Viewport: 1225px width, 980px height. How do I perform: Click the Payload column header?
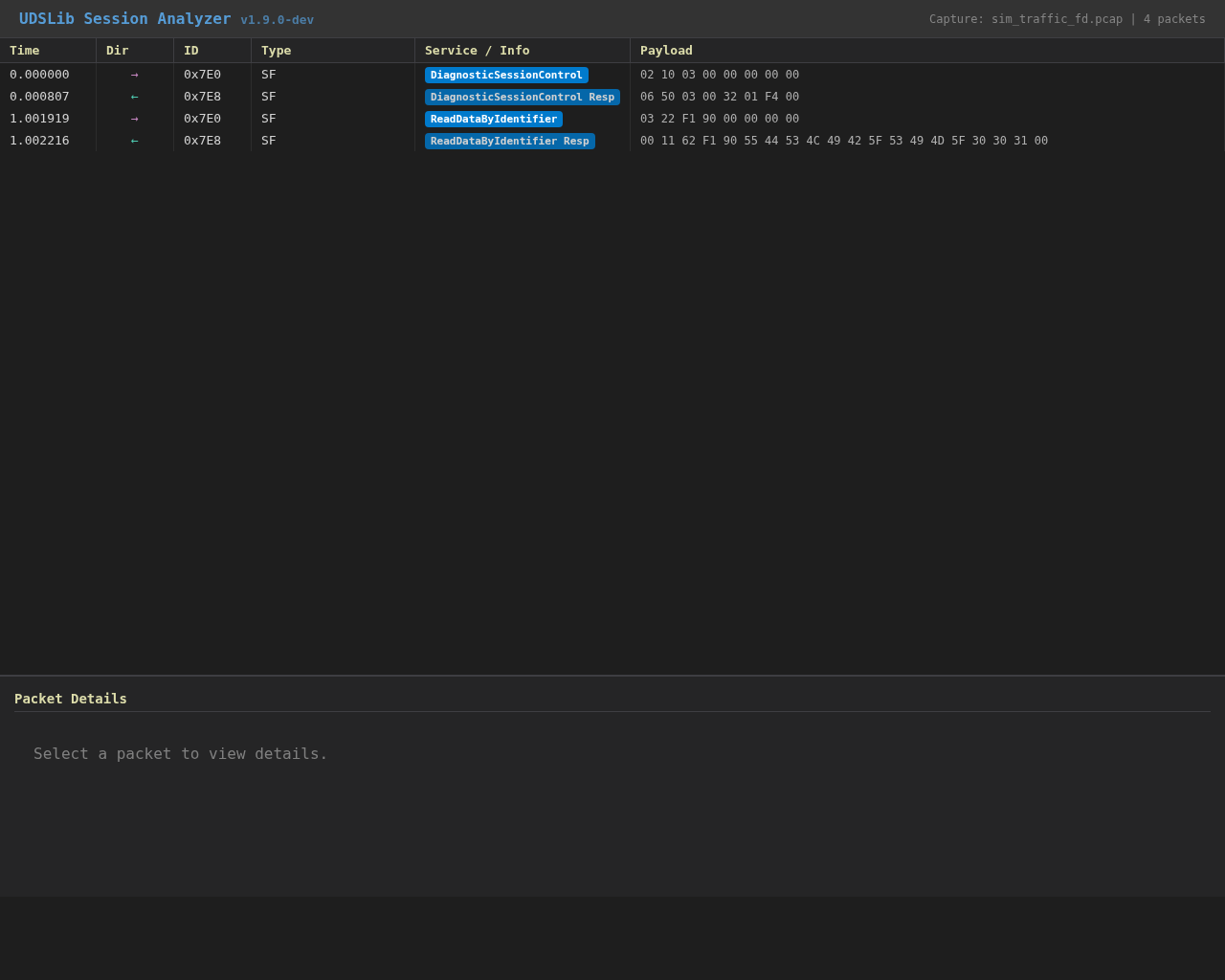pos(666,50)
